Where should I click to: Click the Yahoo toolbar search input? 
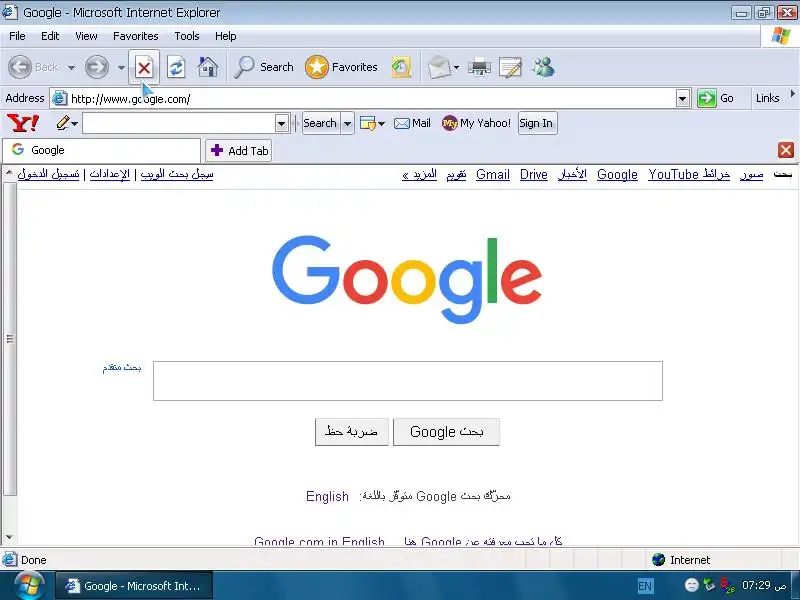point(179,123)
